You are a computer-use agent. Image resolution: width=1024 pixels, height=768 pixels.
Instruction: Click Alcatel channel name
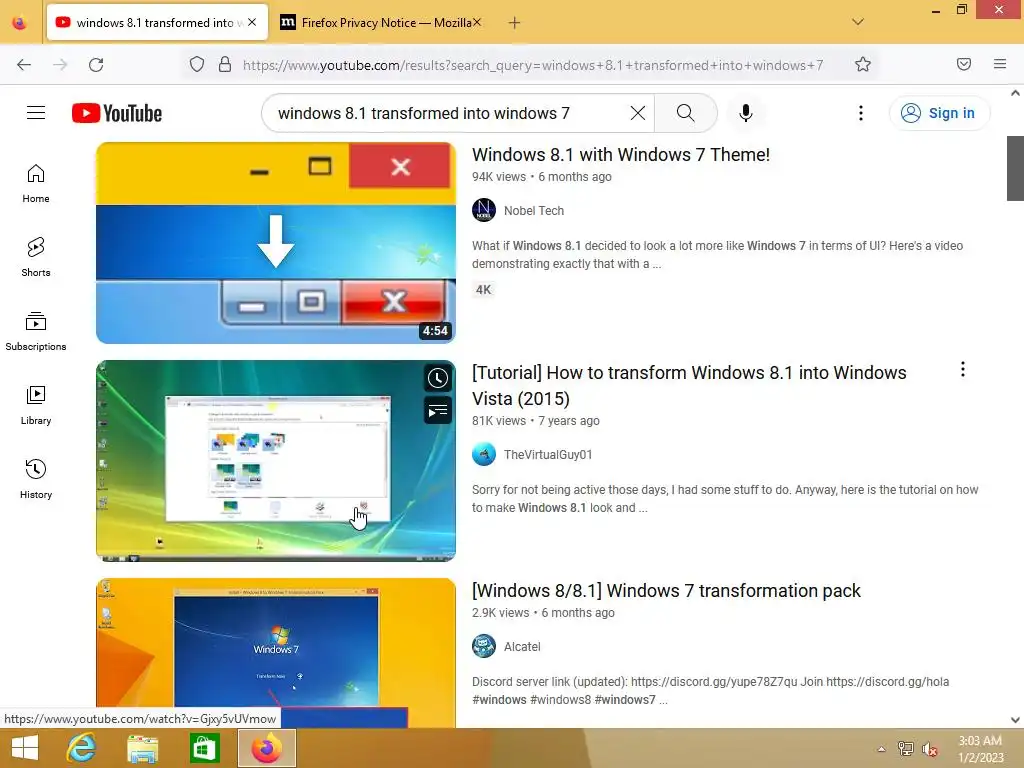click(x=522, y=647)
